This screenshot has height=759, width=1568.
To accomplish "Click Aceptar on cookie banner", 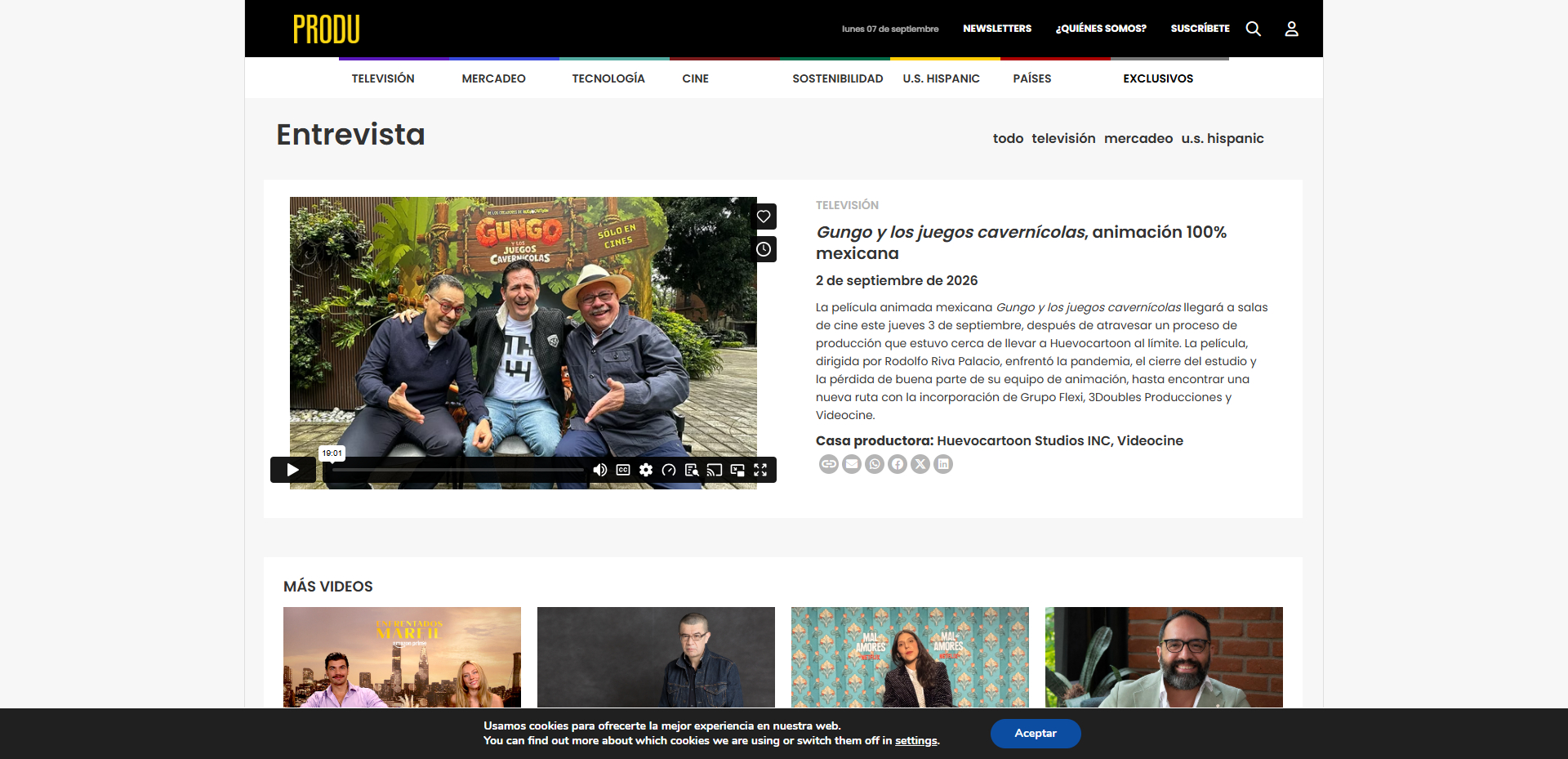I will (x=1036, y=734).
